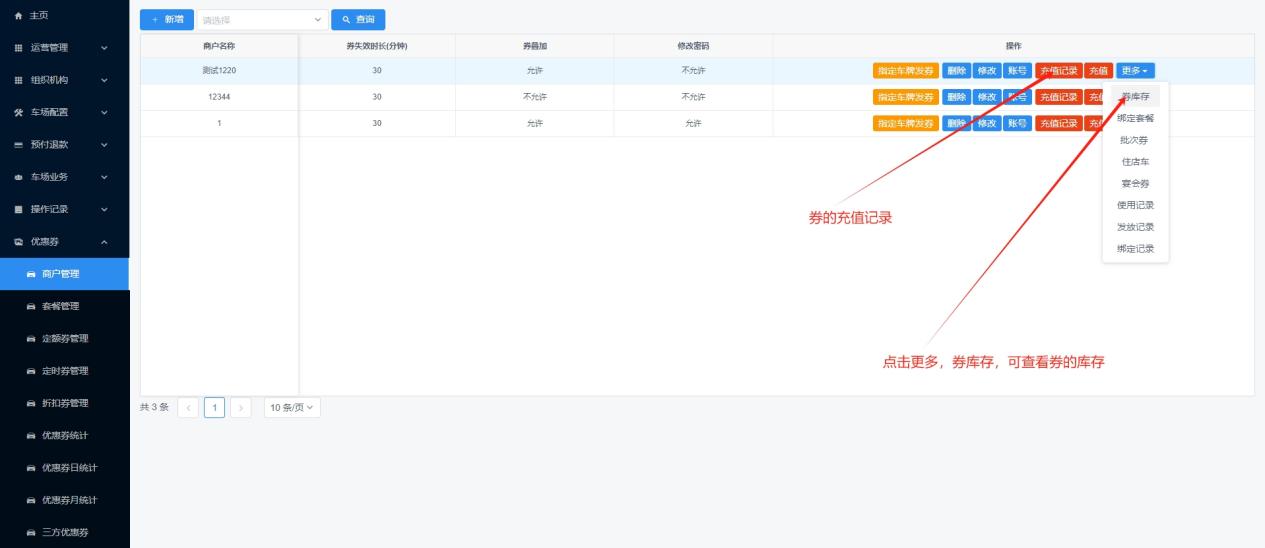Image resolution: width=1265 pixels, height=548 pixels.
Task: Click 删除 button for merchant 1
Action: (956, 123)
